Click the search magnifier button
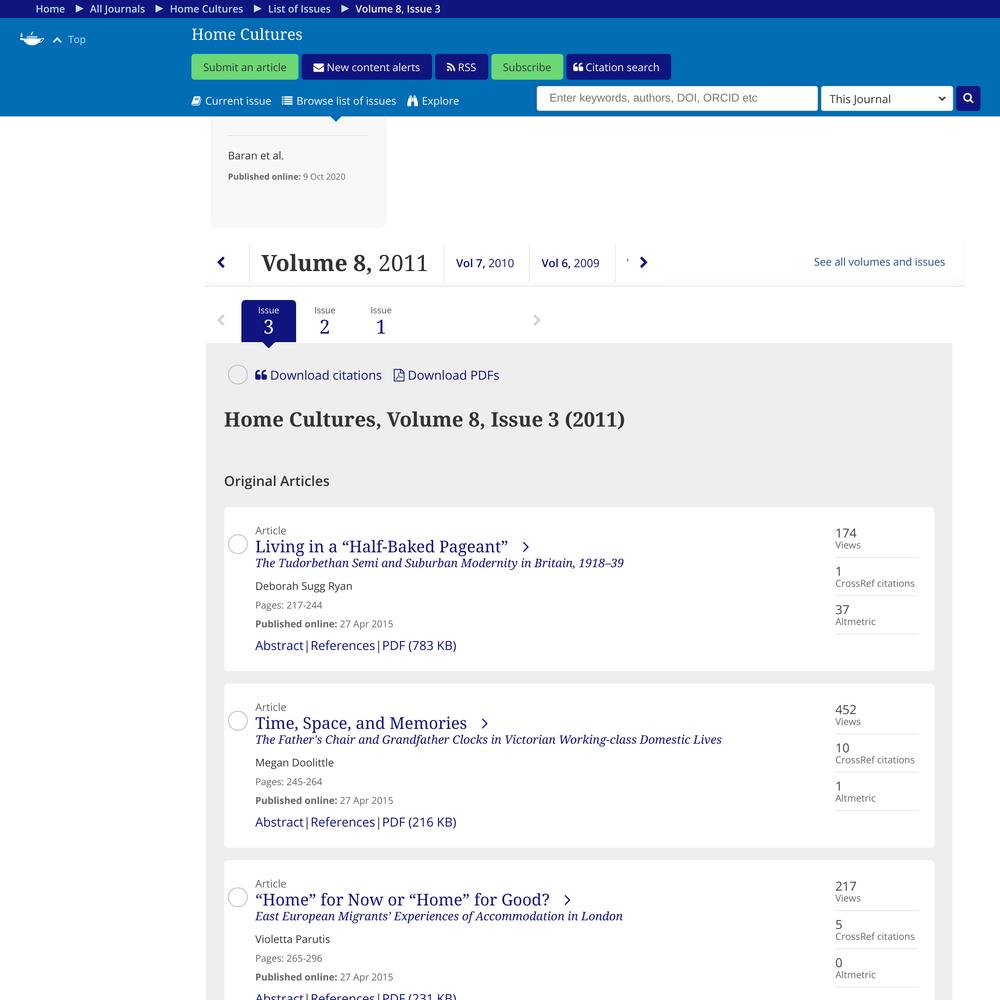This screenshot has width=1000, height=1000. click(967, 98)
